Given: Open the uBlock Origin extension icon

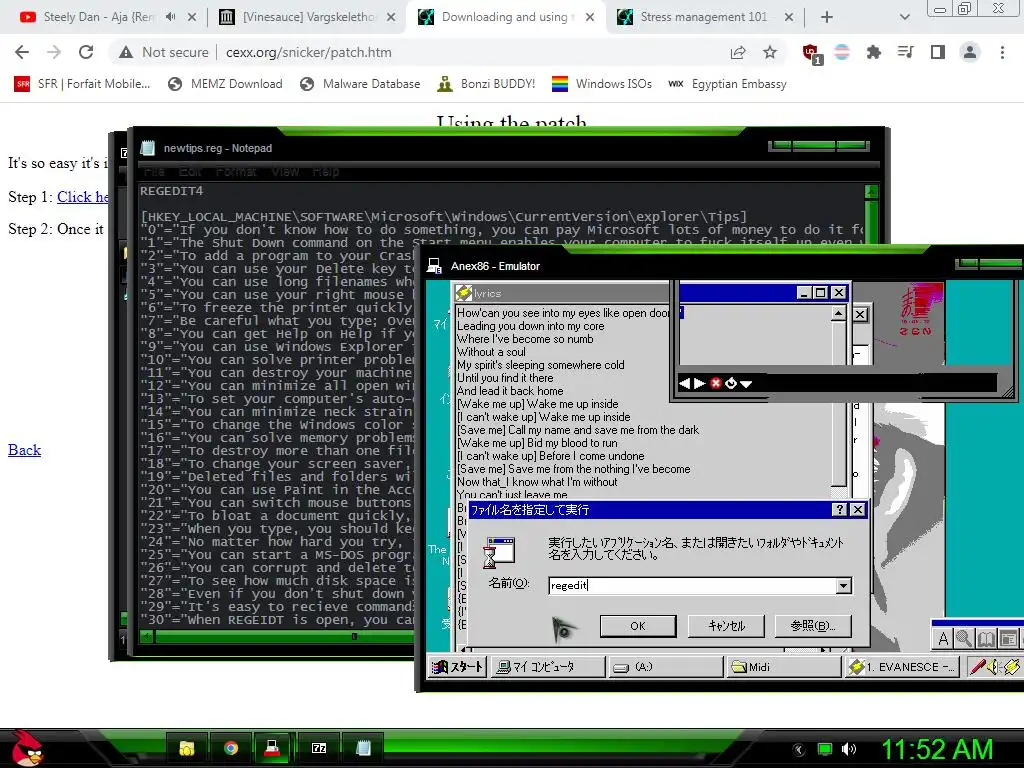Looking at the screenshot, I should click(812, 54).
